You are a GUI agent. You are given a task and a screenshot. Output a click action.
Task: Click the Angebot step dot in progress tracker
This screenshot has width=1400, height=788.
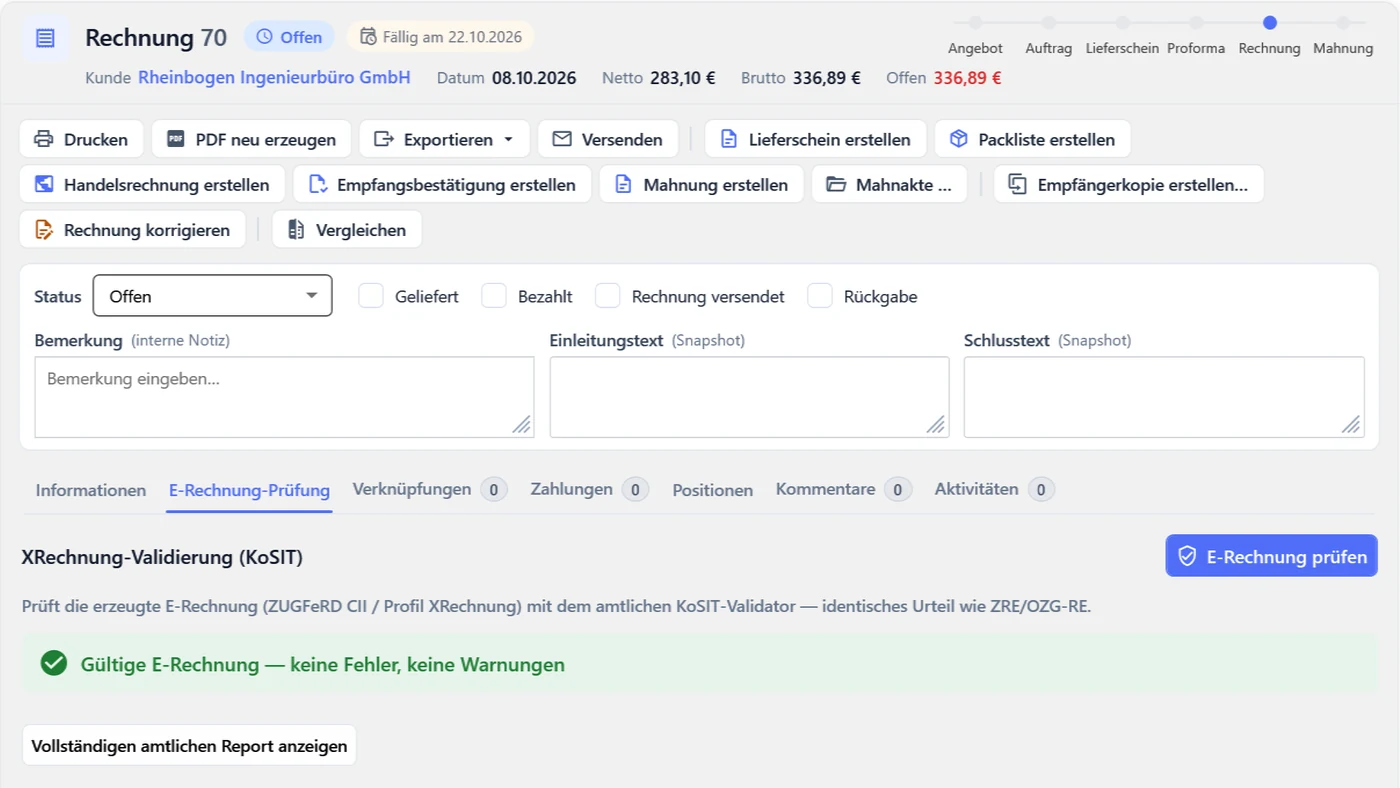pyautogui.click(x=975, y=22)
